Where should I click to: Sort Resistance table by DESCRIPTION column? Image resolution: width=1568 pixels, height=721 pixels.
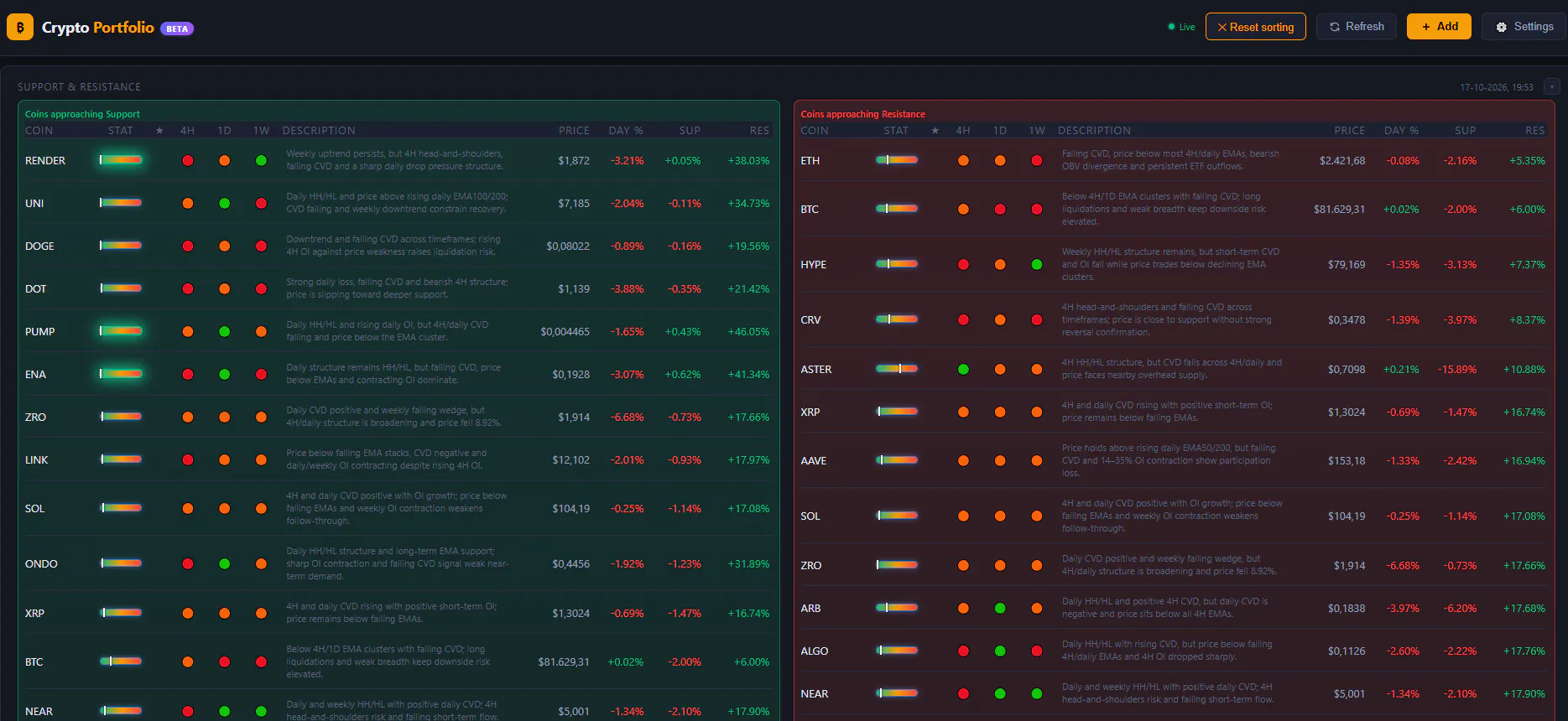click(x=1094, y=131)
